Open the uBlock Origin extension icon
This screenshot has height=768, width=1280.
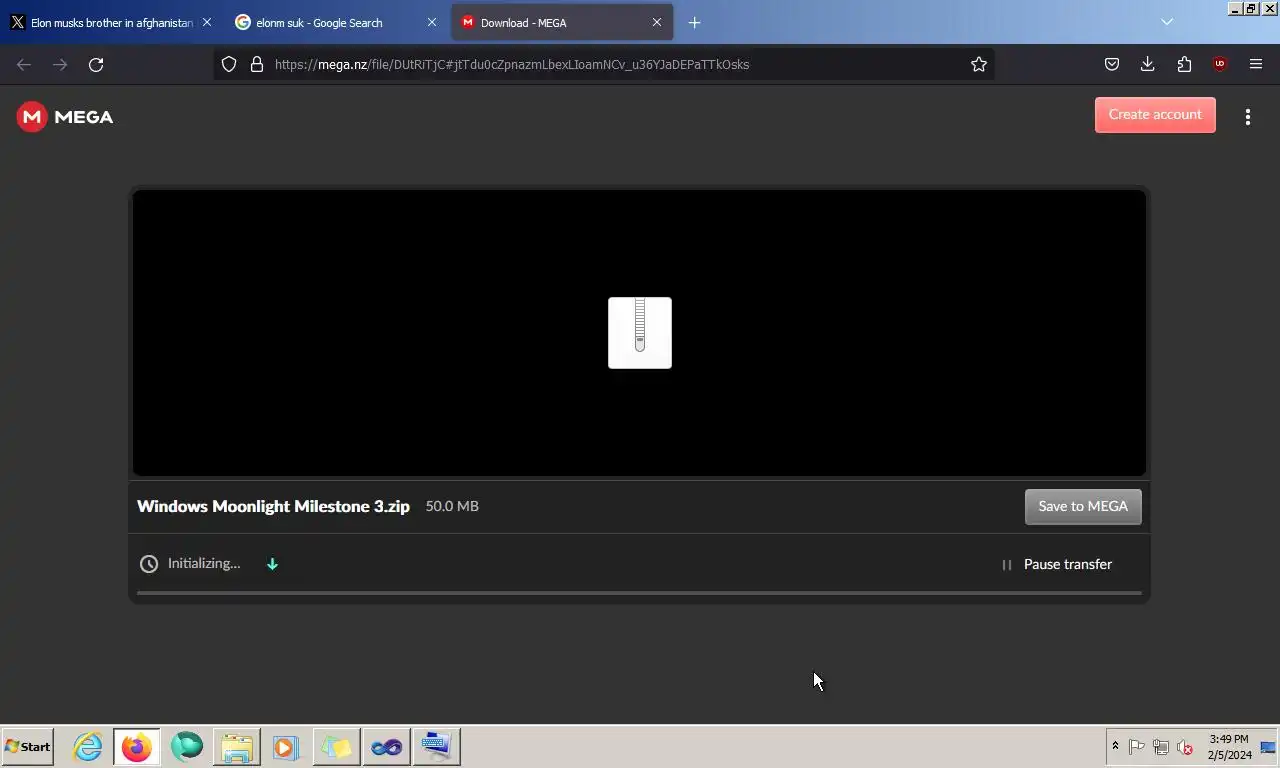(x=1220, y=64)
